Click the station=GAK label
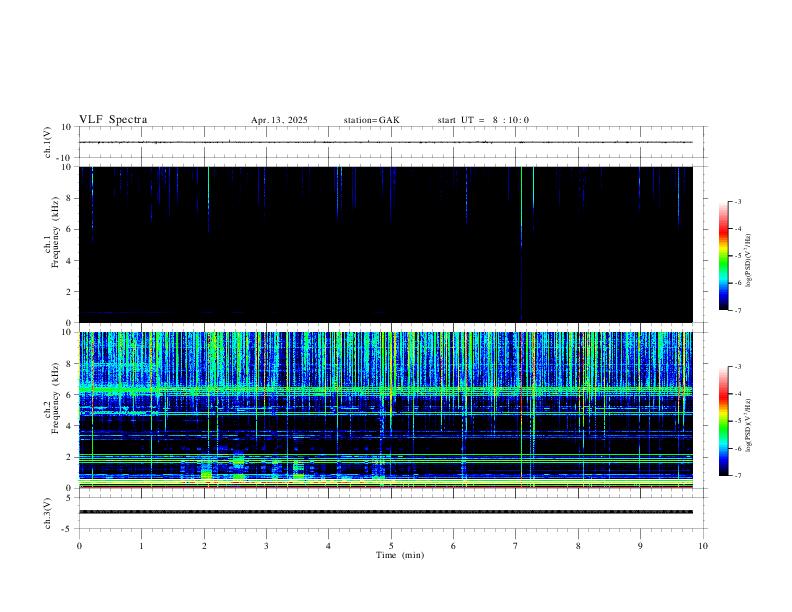792x612 pixels. 371,120
